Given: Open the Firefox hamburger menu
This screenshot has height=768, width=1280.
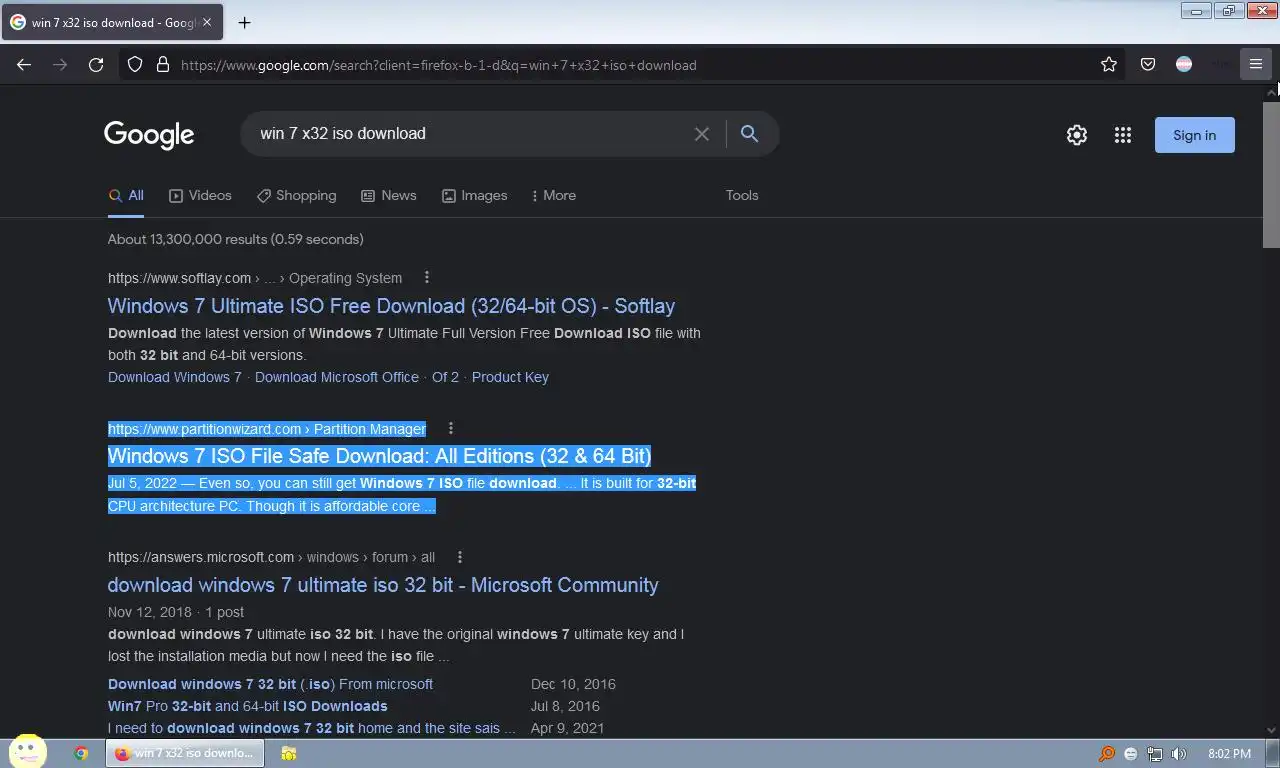Looking at the screenshot, I should (1256, 65).
